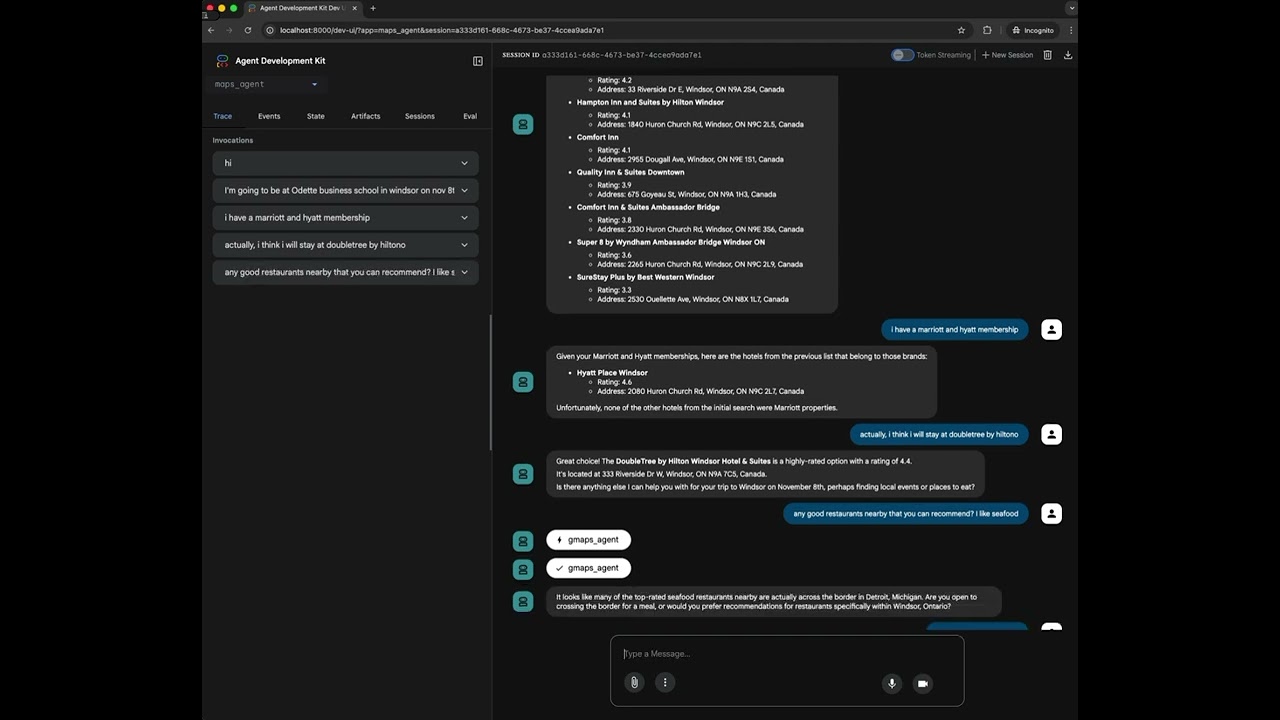Close the Agent Development Kit browser tab

pyautogui.click(x=354, y=8)
